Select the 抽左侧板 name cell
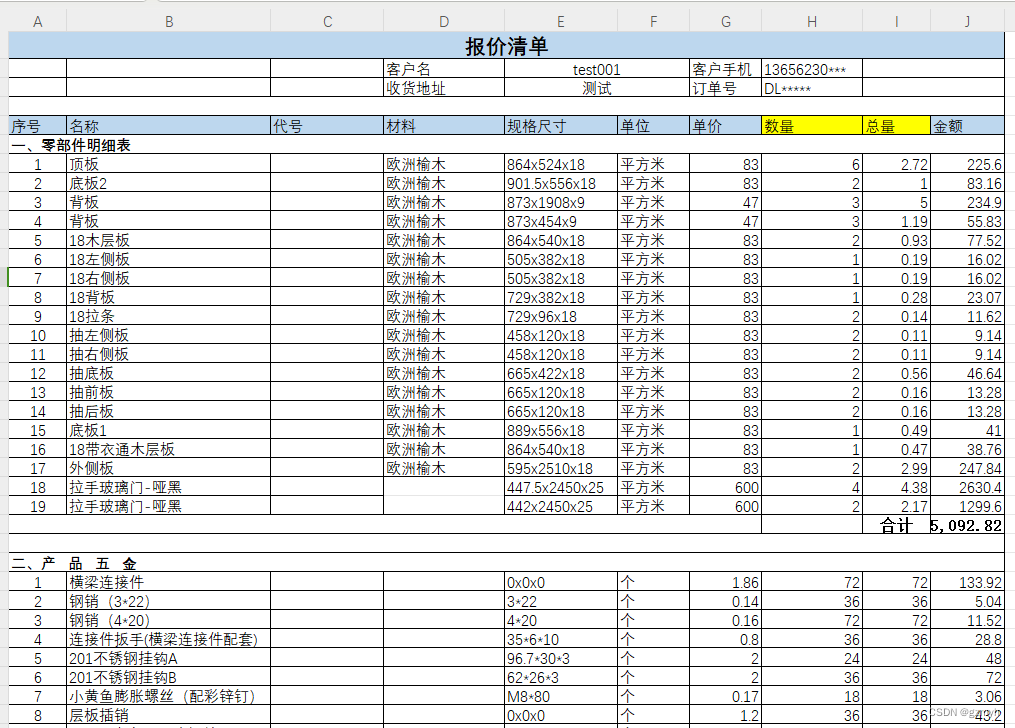This screenshot has width=1015, height=728. pos(168,335)
